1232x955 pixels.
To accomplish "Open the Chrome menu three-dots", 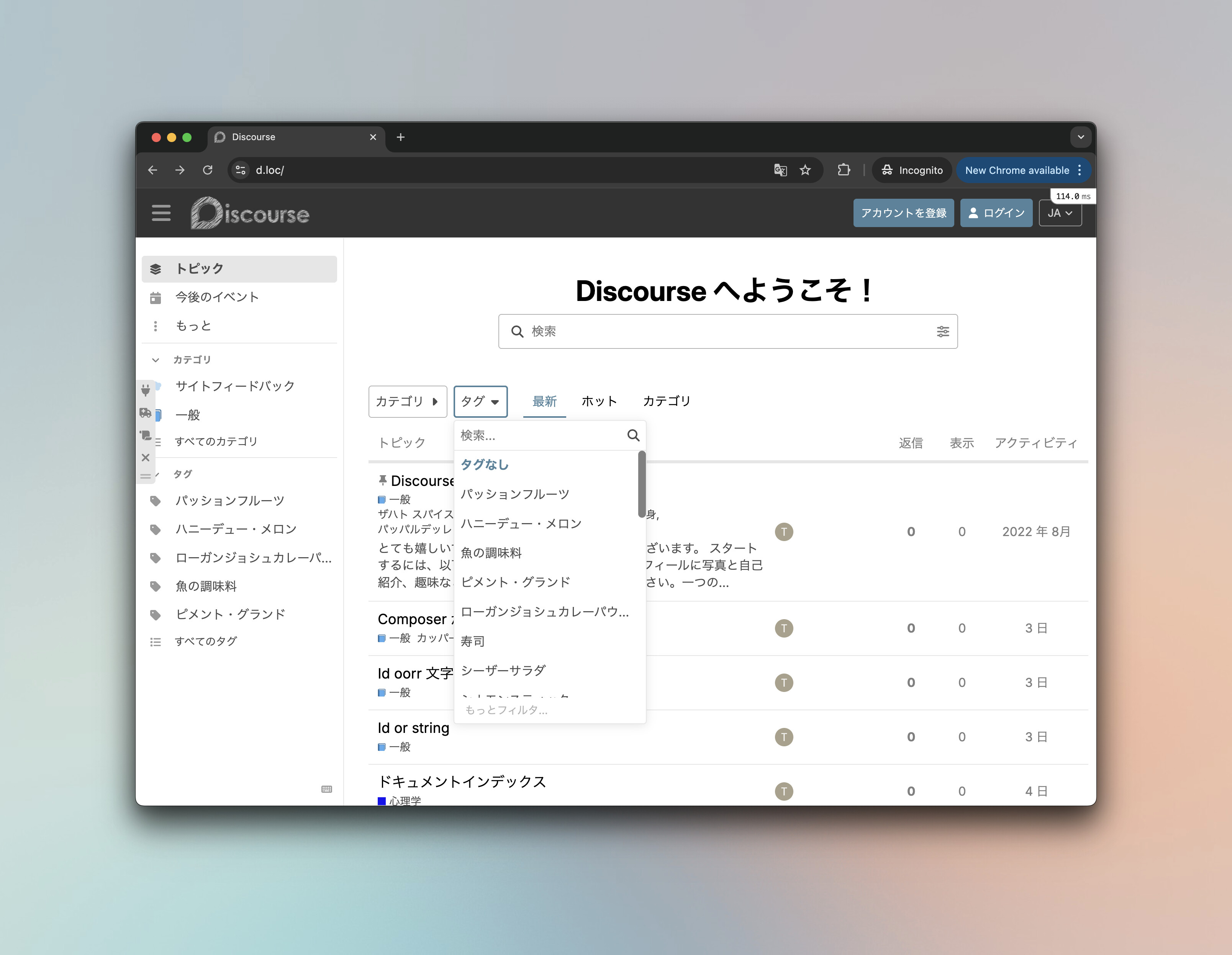I will pos(1079,170).
